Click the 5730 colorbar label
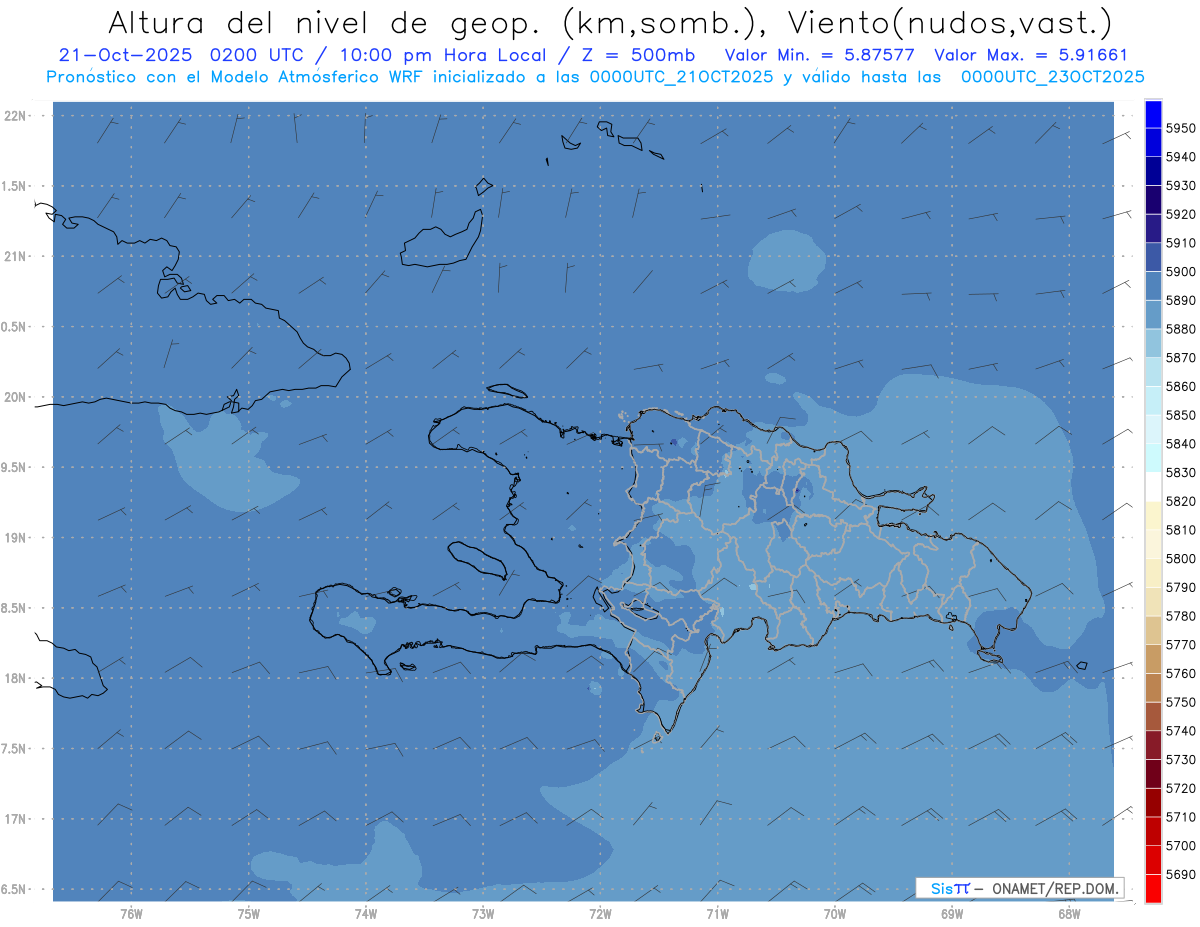1200x927 pixels. pos(1180,759)
